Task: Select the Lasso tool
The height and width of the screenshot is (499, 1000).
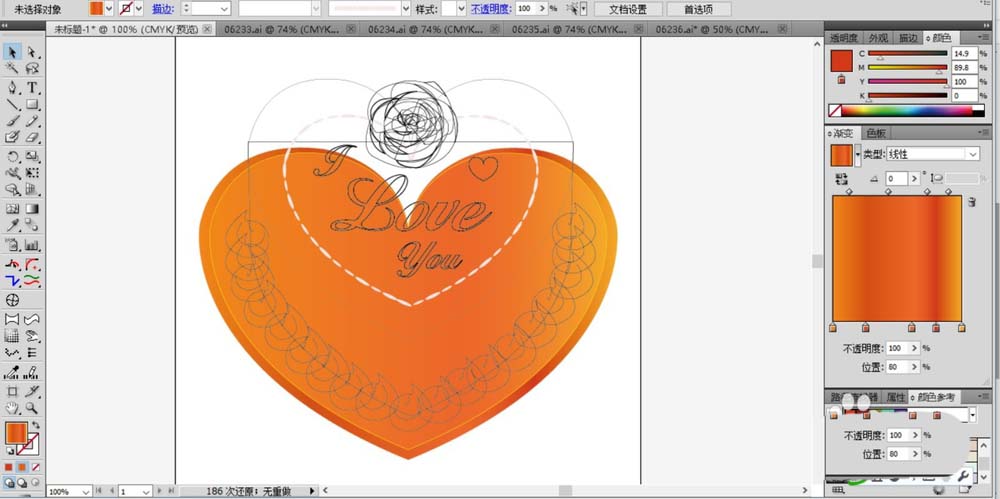Action: point(32,68)
